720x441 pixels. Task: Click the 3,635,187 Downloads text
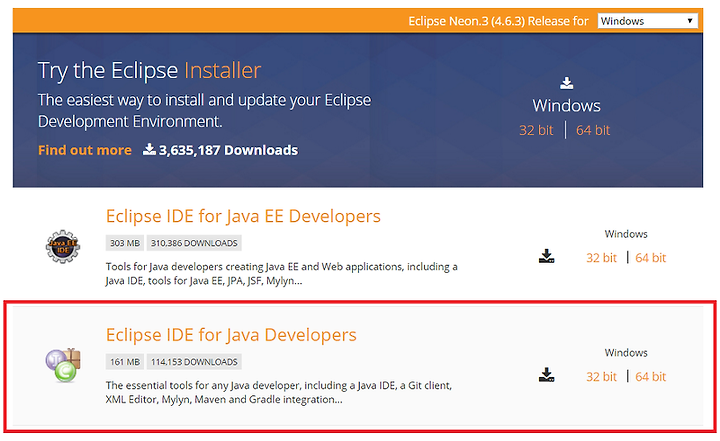[x=228, y=150]
